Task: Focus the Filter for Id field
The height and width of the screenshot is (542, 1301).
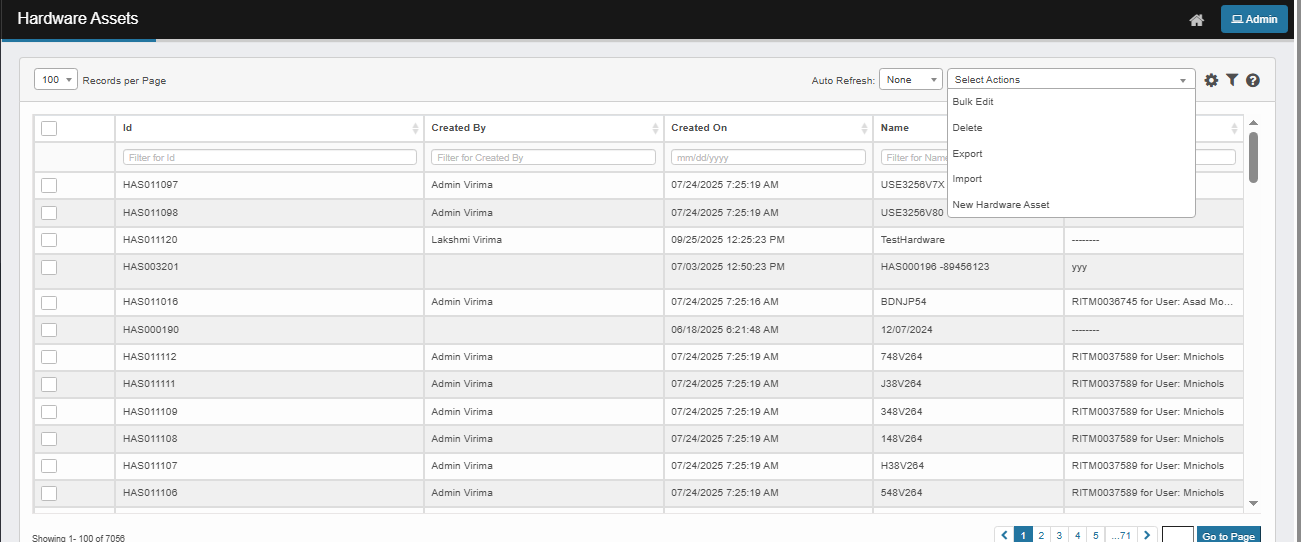Action: click(270, 158)
